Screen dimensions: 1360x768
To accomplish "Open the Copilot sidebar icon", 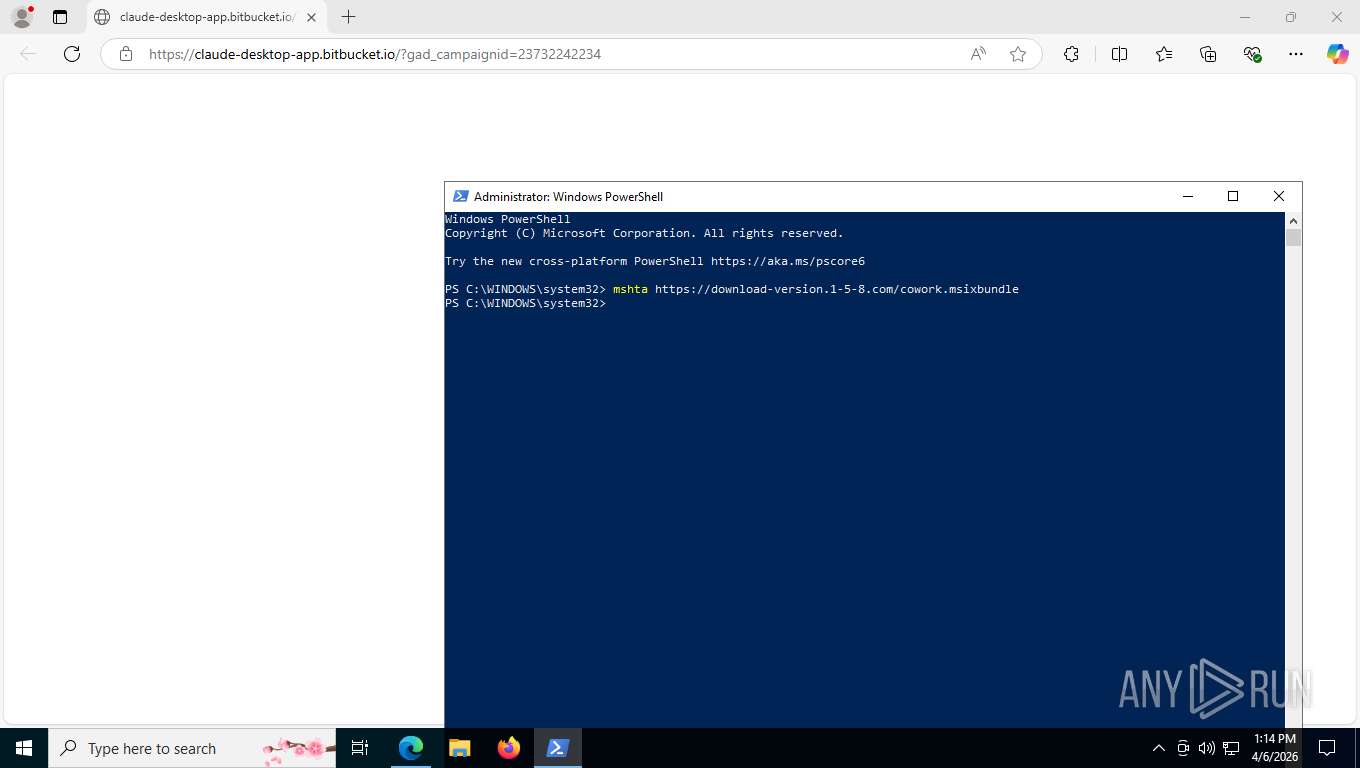I will [x=1338, y=54].
